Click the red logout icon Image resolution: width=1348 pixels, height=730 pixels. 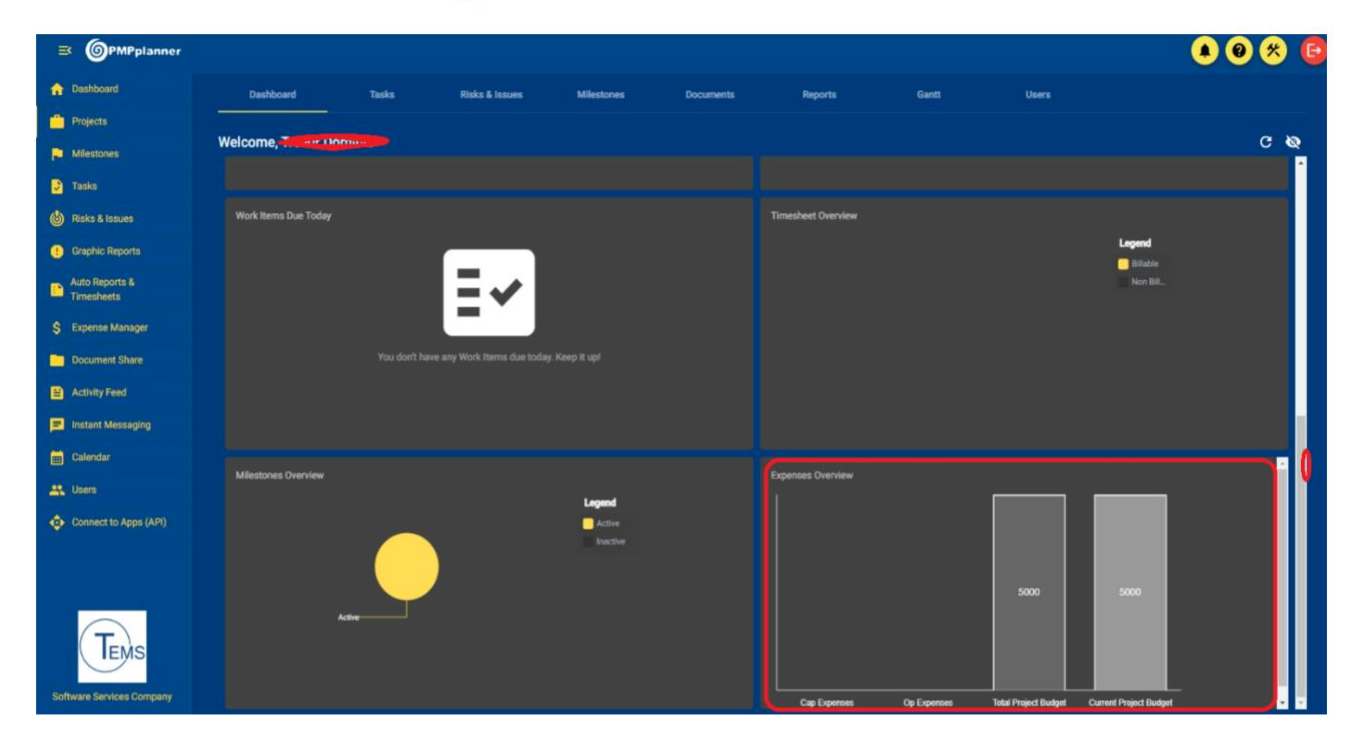tap(1314, 50)
